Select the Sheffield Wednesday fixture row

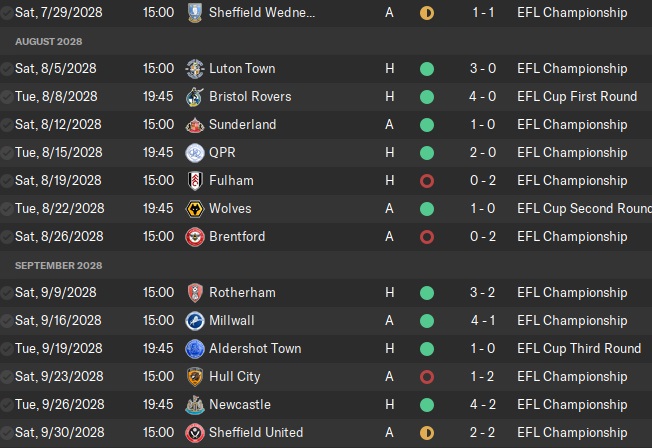[300, 13]
